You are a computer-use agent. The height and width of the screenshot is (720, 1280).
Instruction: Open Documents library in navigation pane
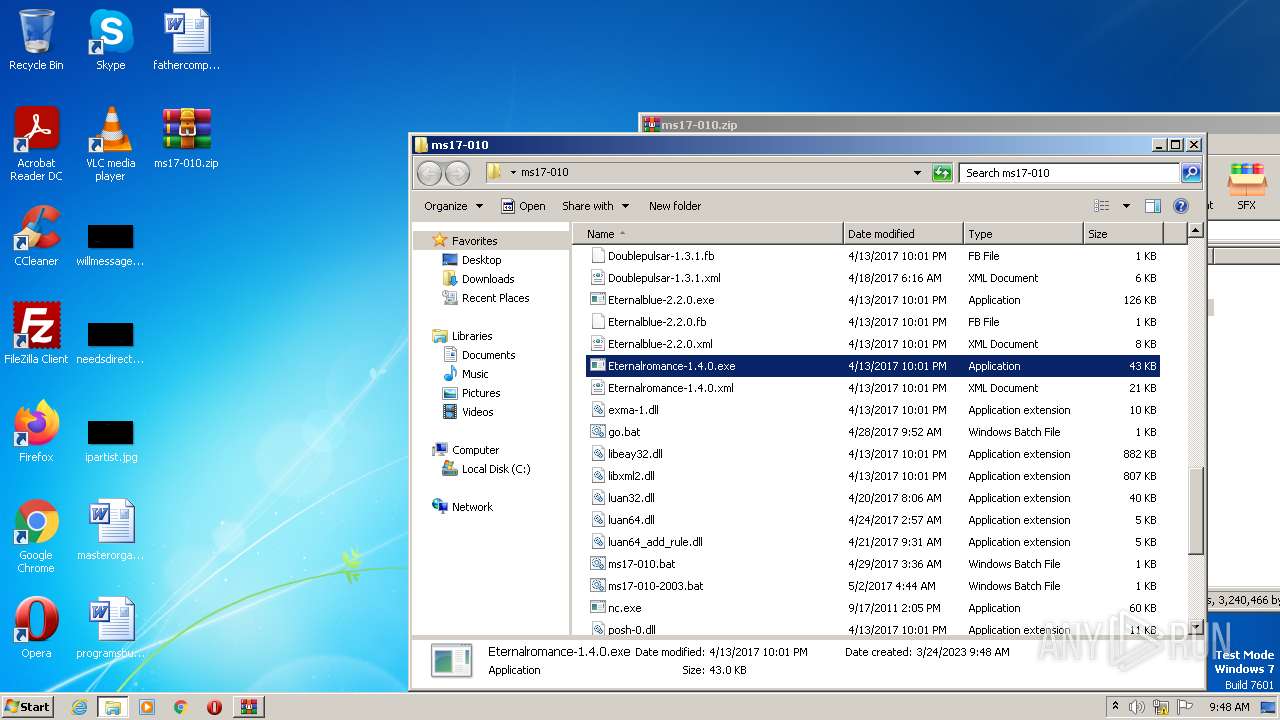pyautogui.click(x=488, y=355)
